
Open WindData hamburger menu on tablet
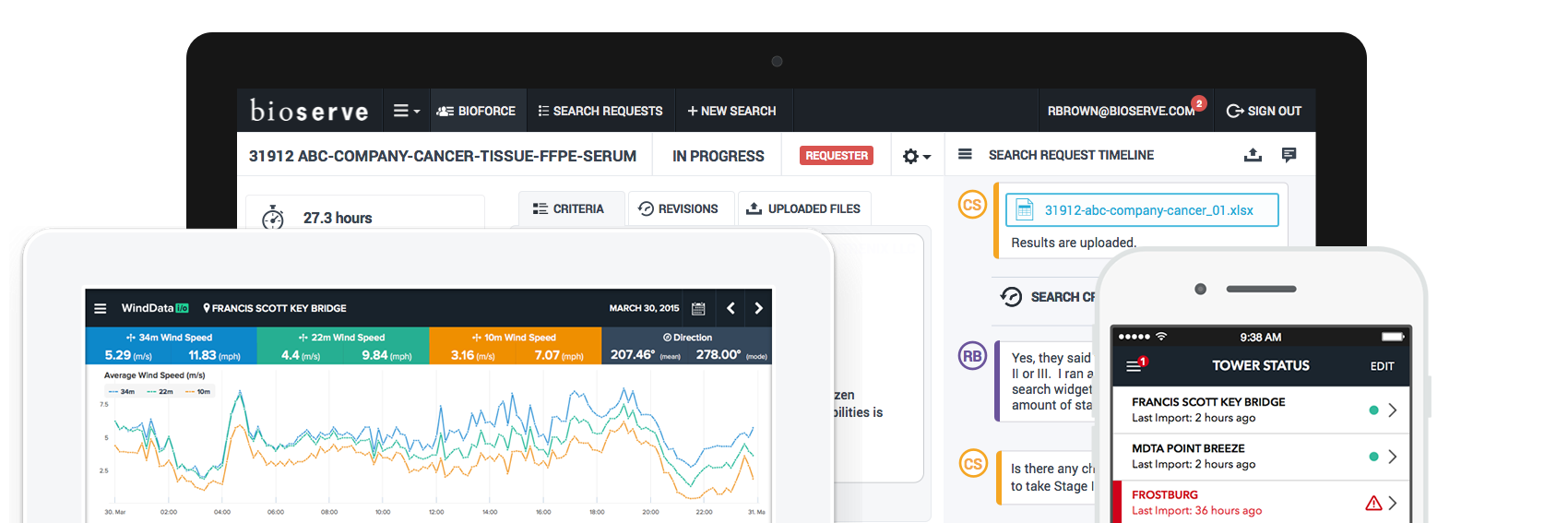point(101,308)
